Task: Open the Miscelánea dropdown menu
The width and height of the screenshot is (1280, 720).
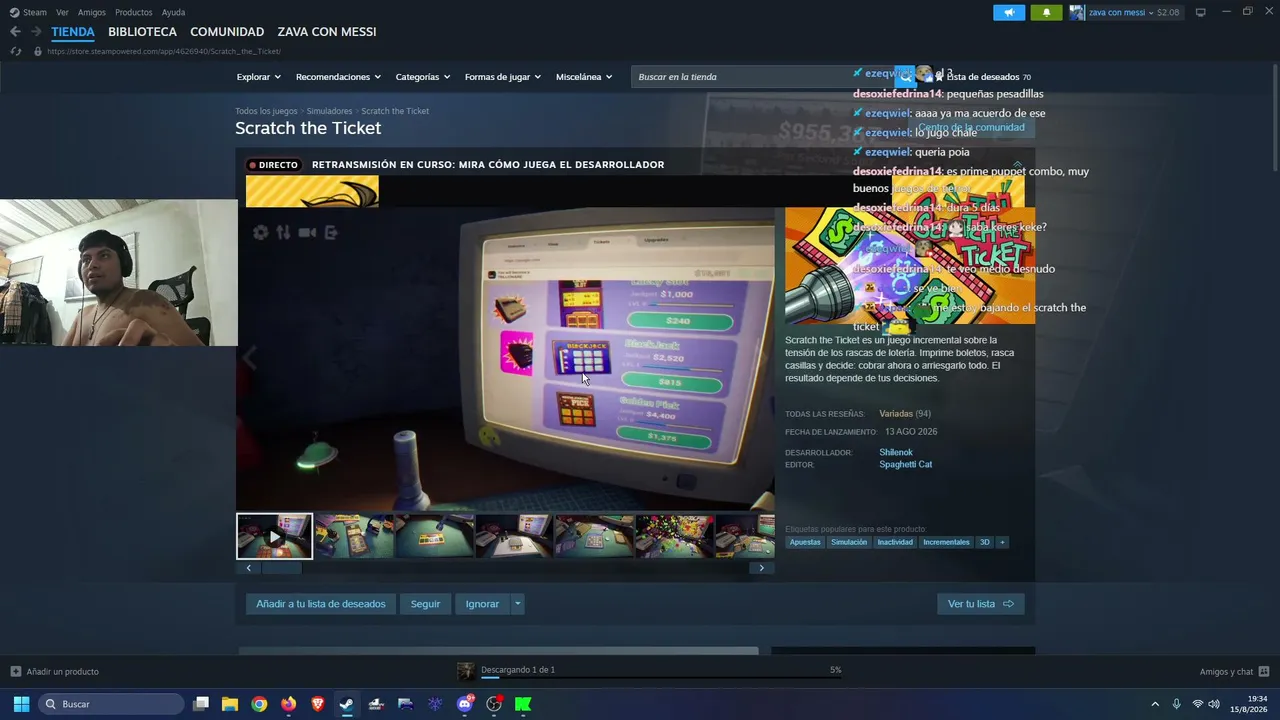Action: [584, 77]
